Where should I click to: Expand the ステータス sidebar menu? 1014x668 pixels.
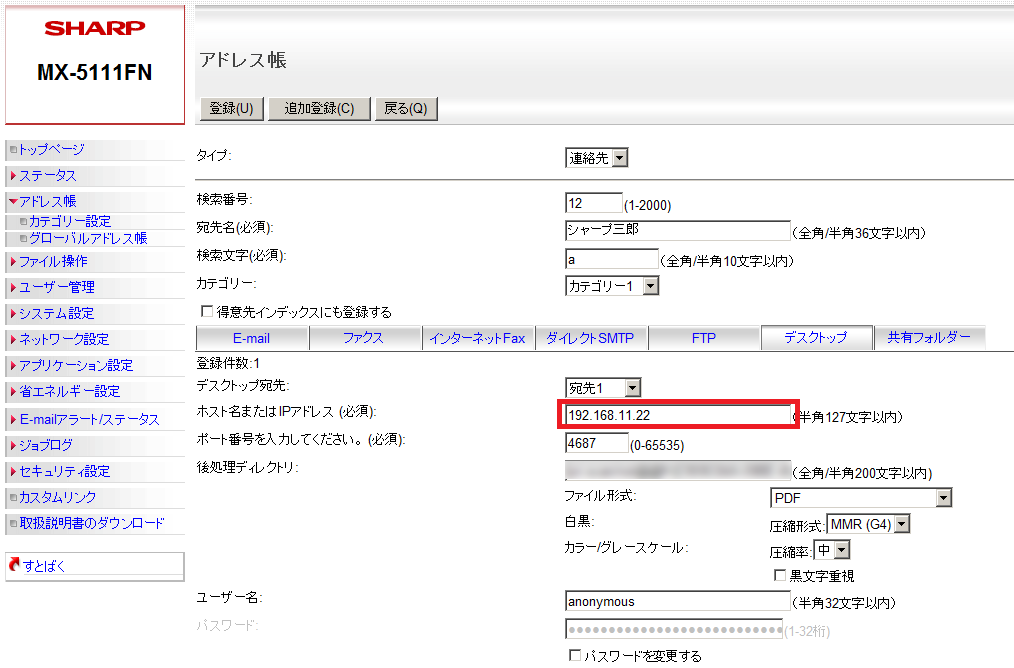pos(47,176)
